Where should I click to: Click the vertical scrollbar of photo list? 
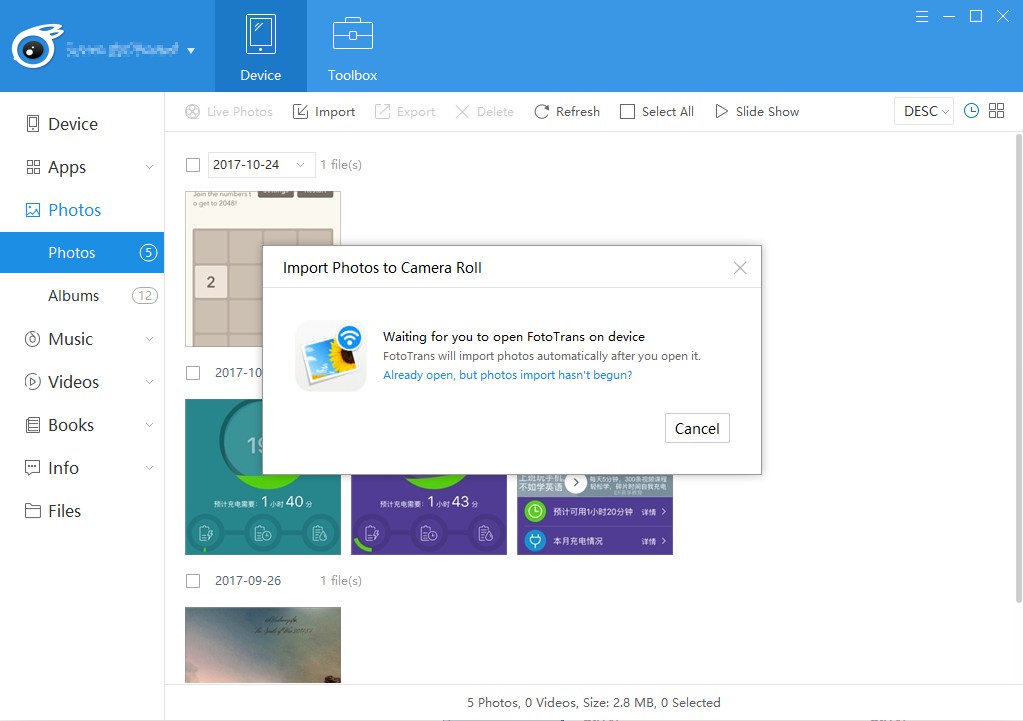coord(1018,368)
